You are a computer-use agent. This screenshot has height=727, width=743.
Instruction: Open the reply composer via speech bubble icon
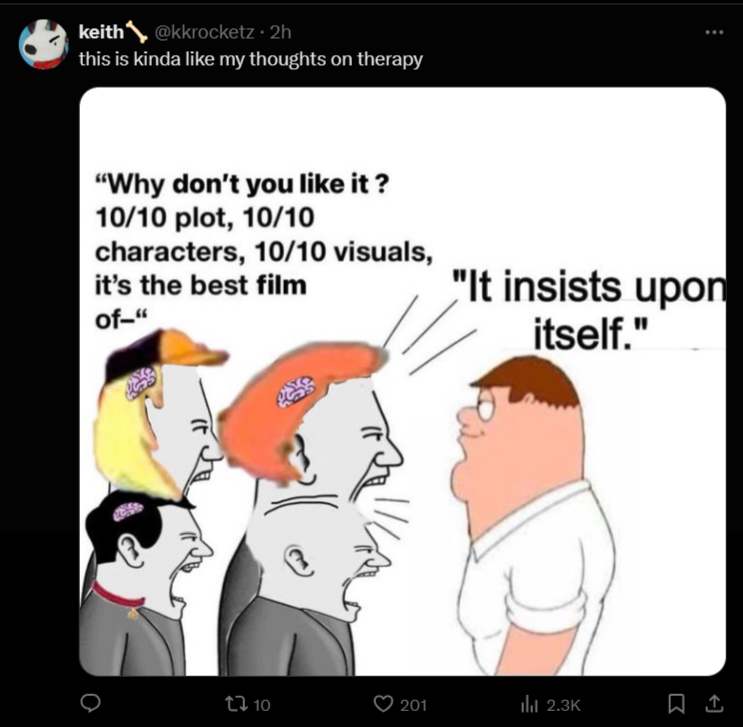[x=90, y=704]
